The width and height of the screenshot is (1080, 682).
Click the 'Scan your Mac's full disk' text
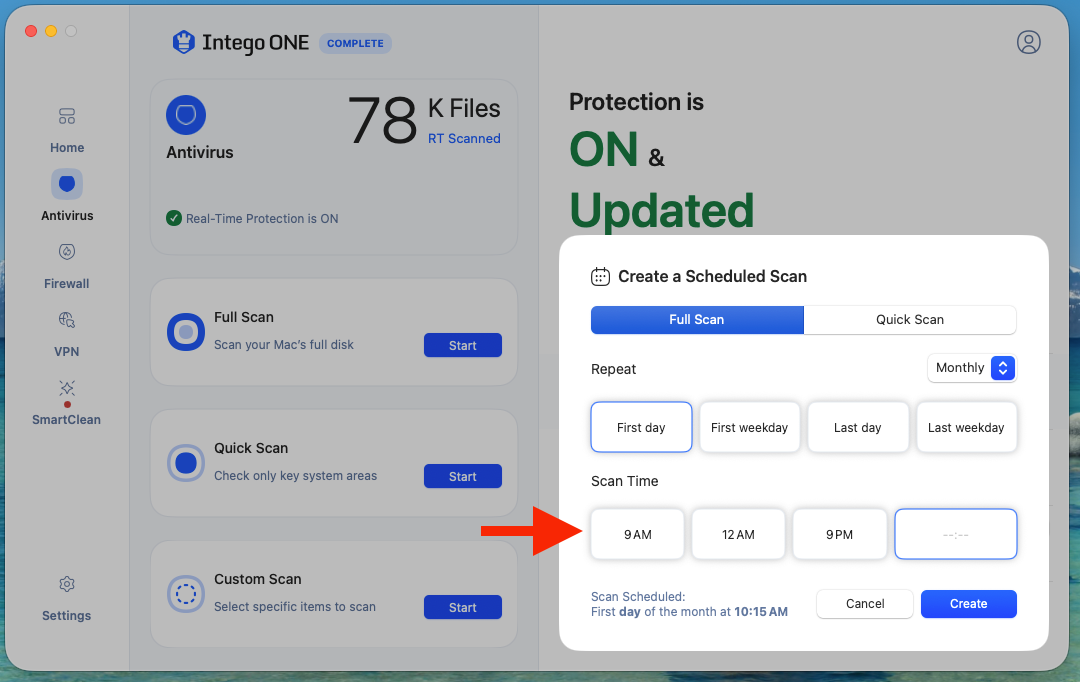point(284,344)
